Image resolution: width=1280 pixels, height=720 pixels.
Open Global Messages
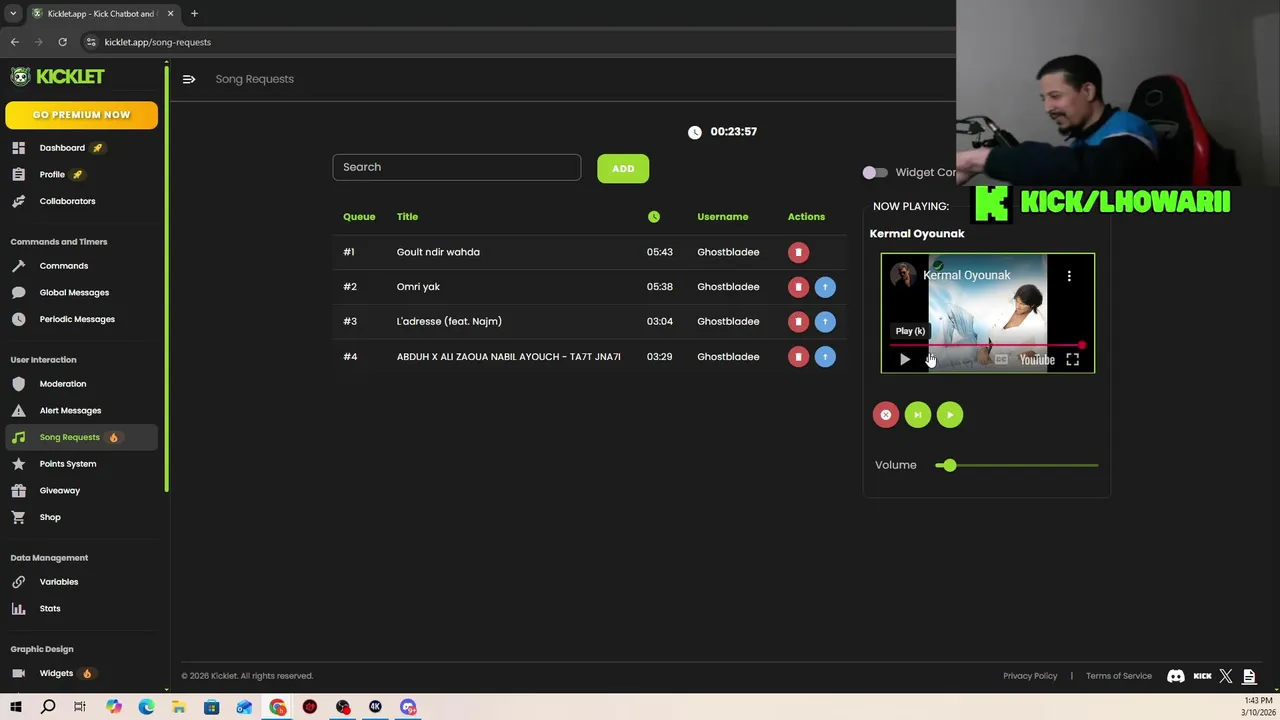[74, 292]
